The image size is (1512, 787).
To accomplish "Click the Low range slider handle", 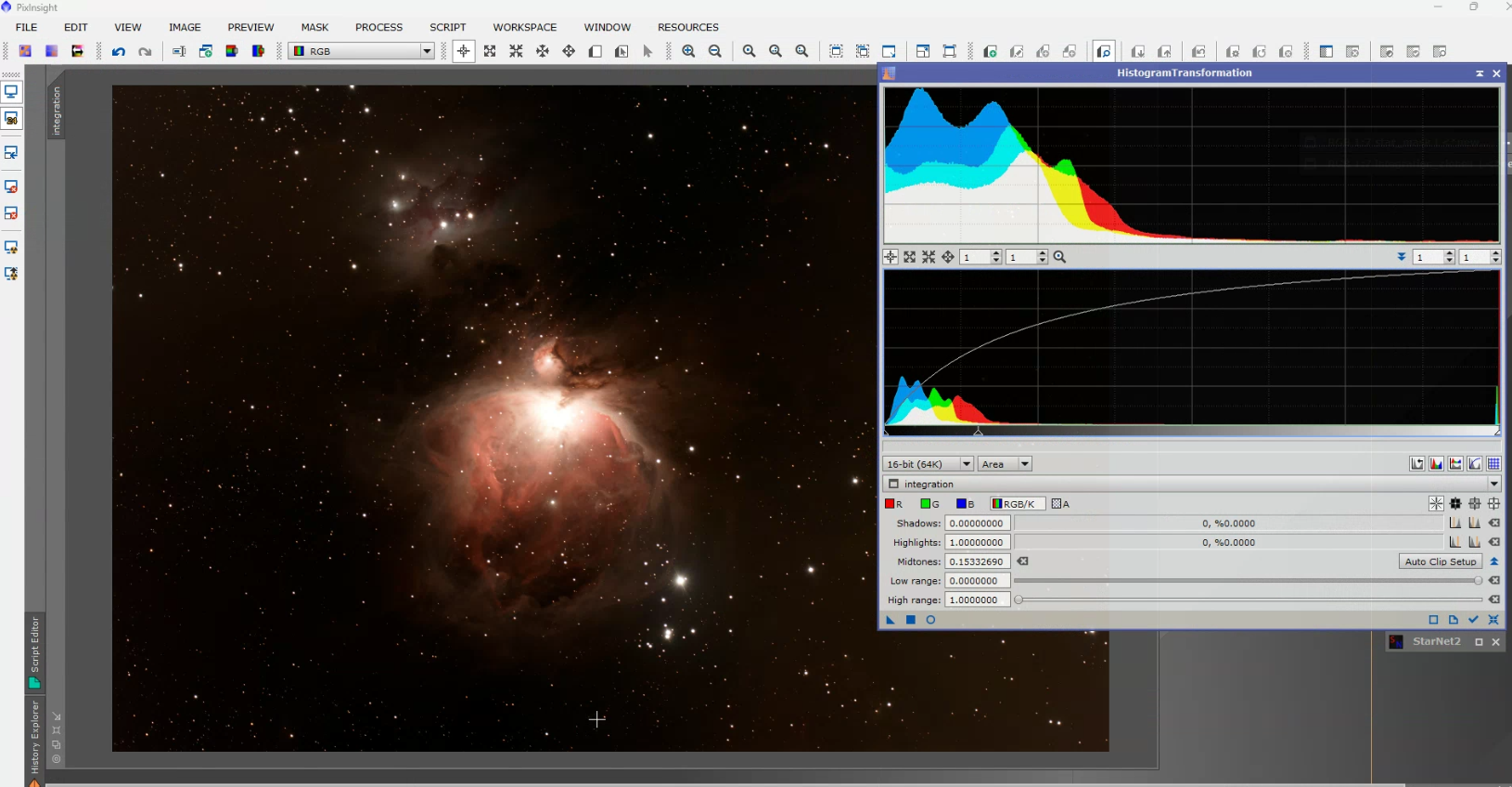I will [1478, 581].
